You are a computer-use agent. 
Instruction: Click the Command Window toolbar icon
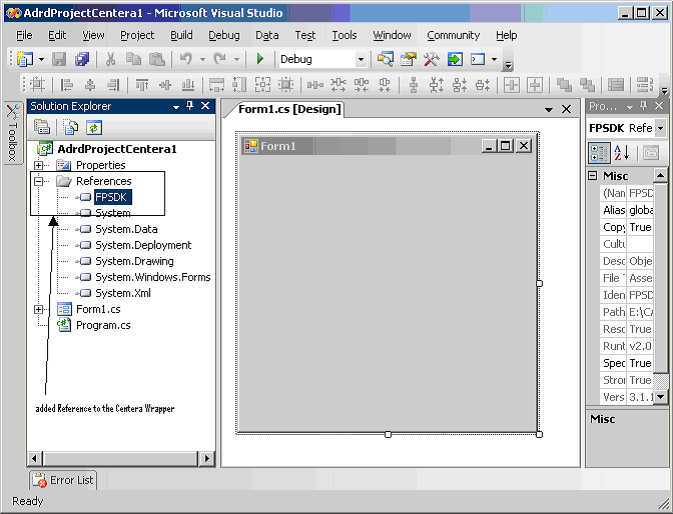pos(478,59)
